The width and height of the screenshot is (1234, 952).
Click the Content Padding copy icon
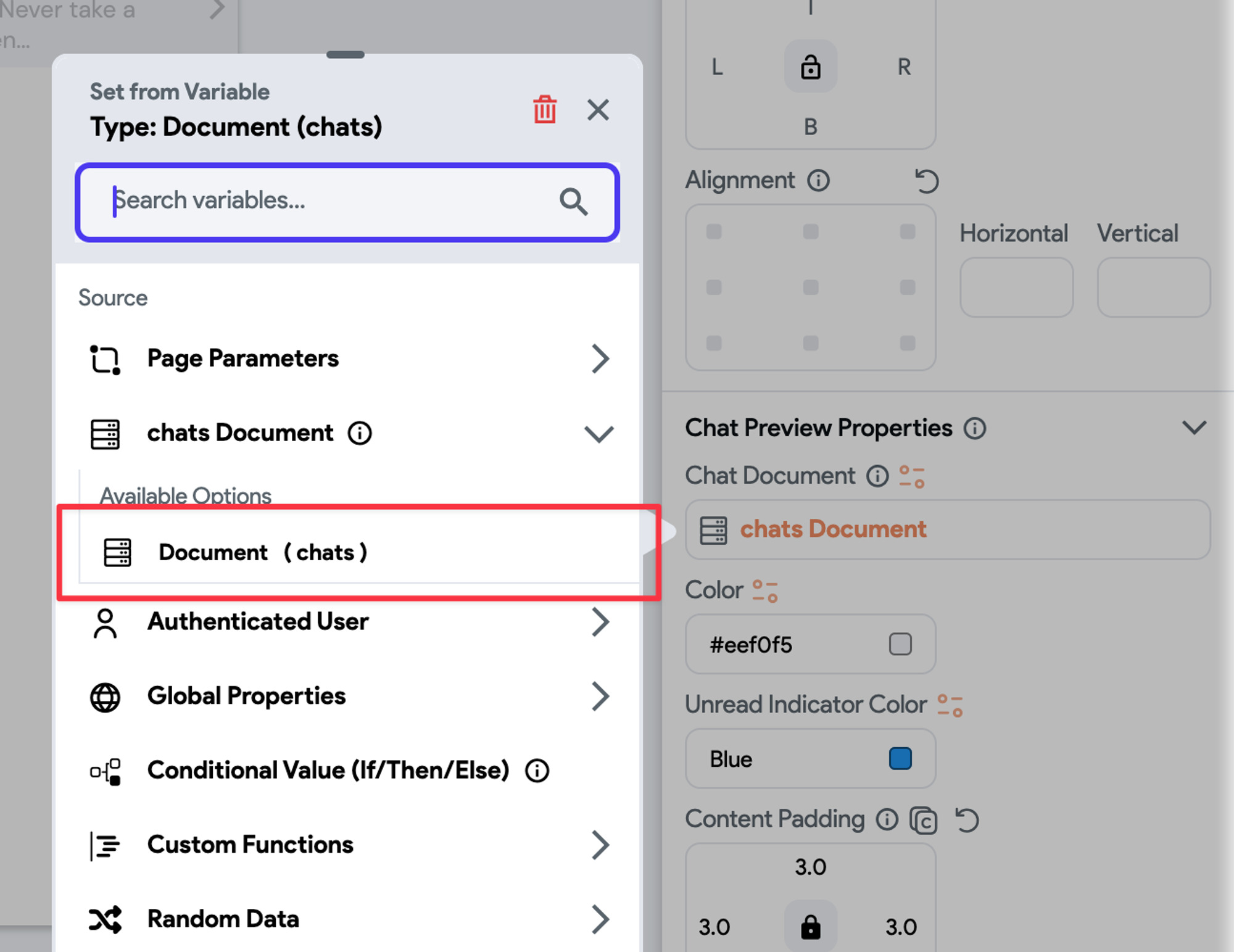pos(923,821)
